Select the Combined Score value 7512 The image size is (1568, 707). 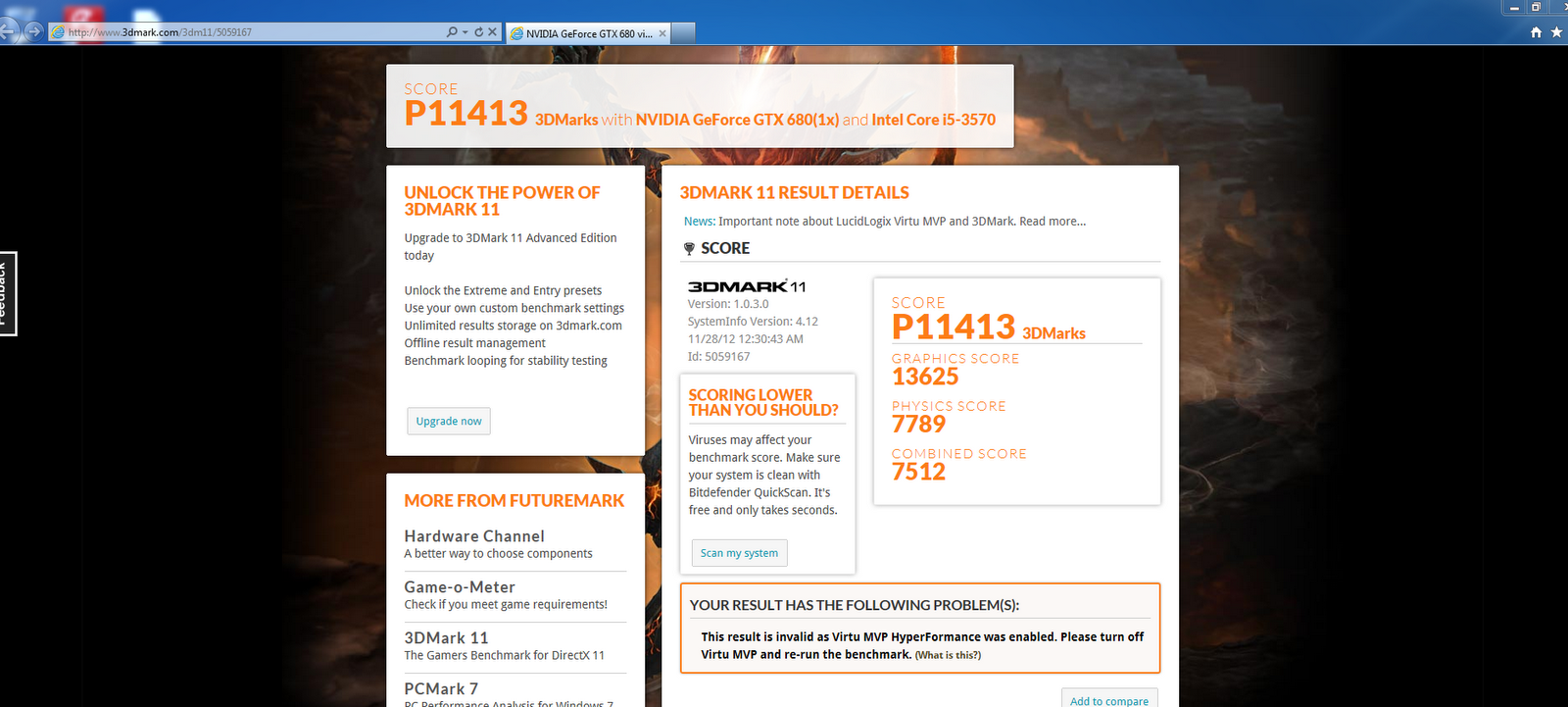pos(918,472)
